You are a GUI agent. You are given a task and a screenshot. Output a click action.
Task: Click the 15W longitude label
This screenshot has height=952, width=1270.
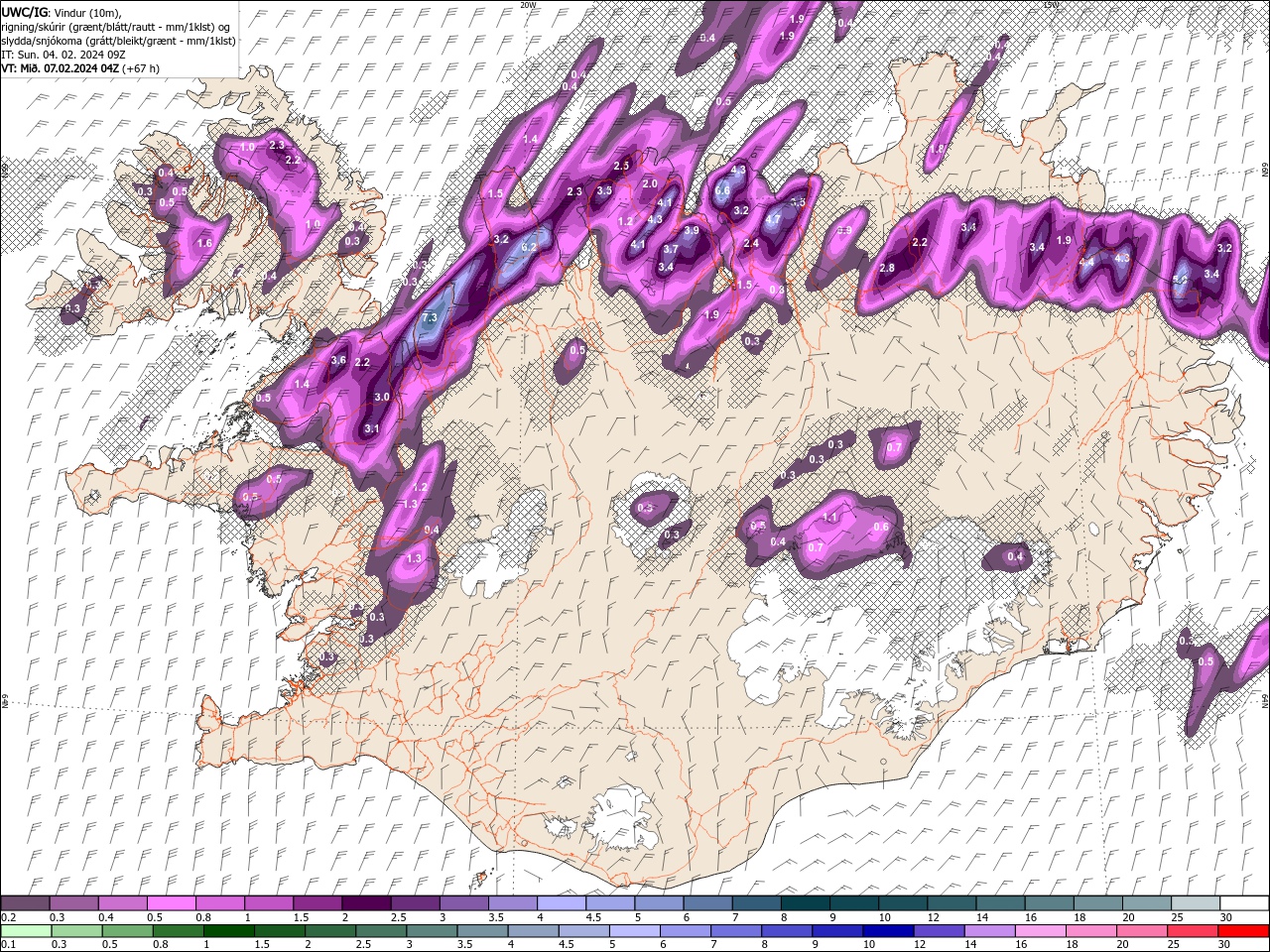click(x=1051, y=4)
